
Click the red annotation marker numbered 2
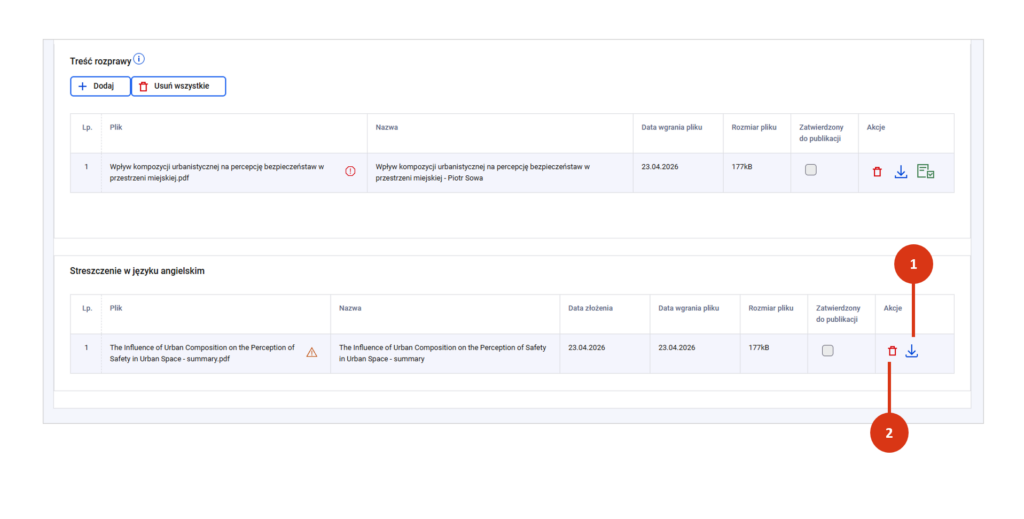(888, 434)
